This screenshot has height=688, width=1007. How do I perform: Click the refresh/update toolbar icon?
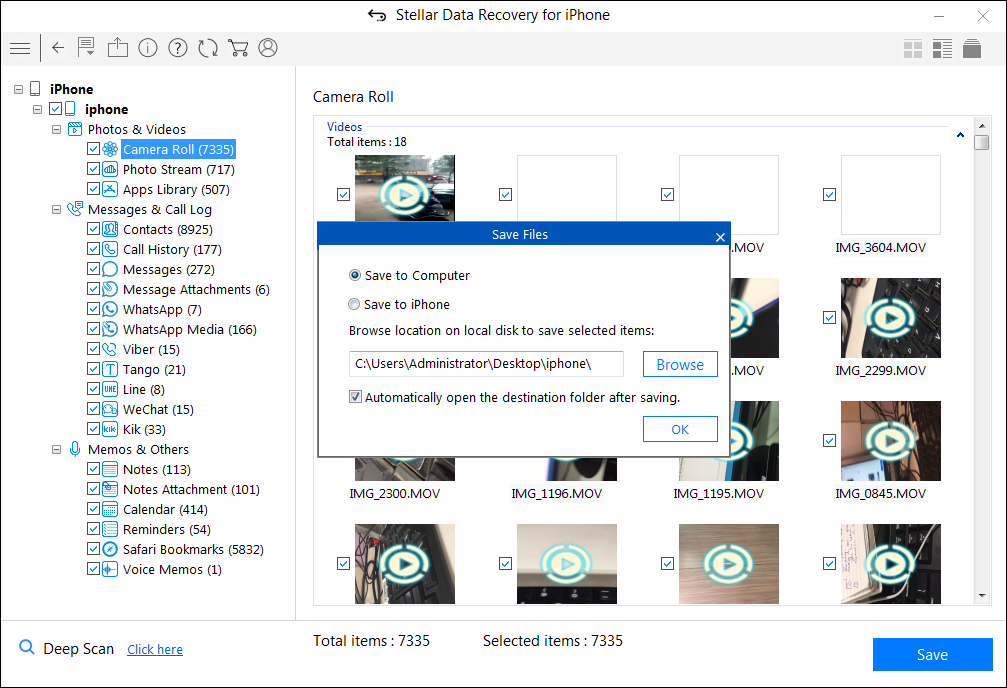click(208, 48)
